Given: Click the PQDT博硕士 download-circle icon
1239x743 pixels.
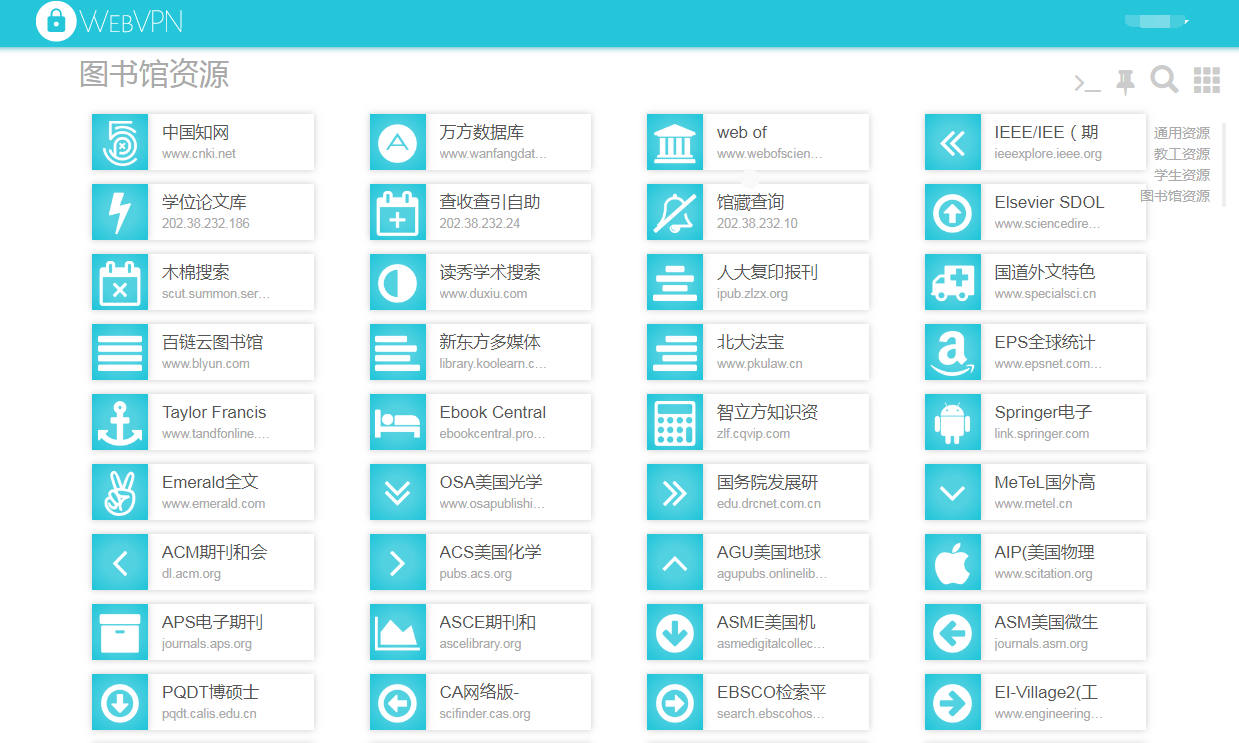Looking at the screenshot, I should point(120,702).
